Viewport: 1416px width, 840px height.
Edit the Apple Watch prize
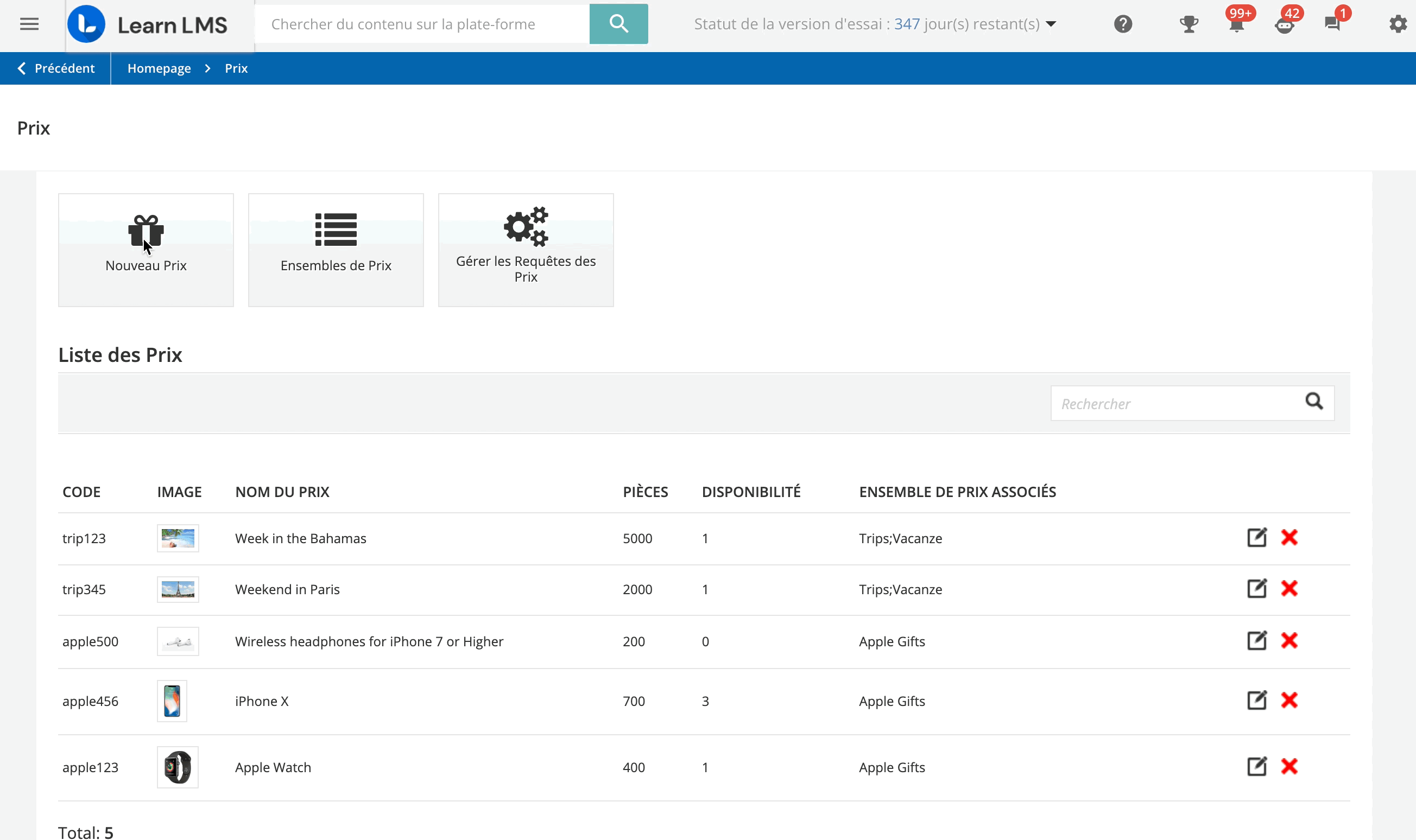tap(1256, 766)
